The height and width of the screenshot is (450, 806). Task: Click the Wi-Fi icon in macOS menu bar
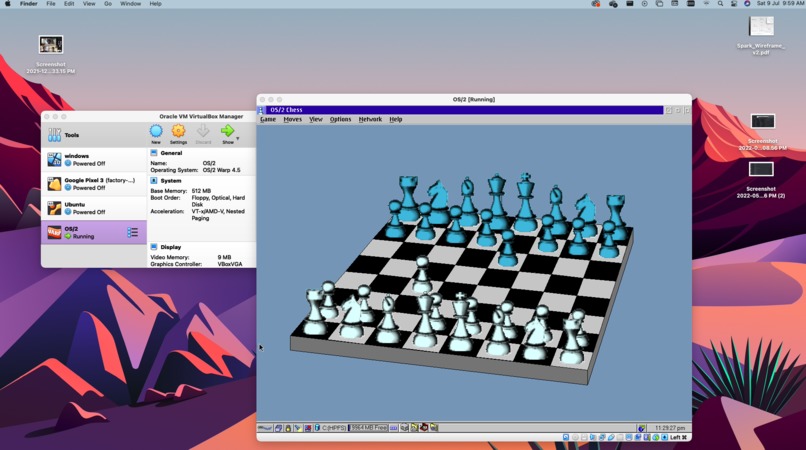point(706,4)
